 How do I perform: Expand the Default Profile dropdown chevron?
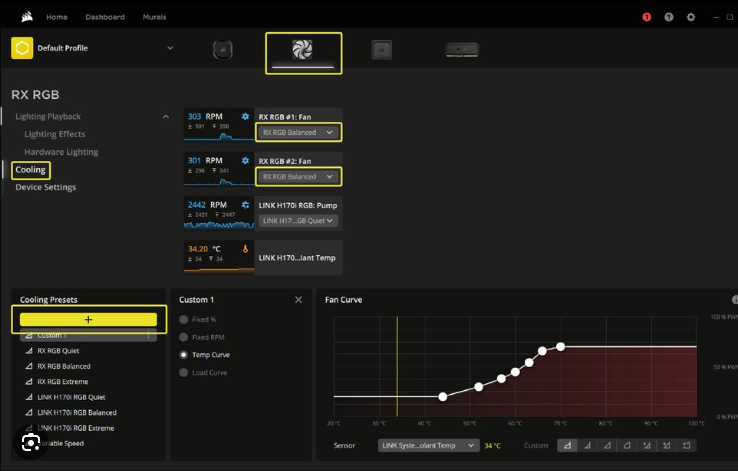(x=170, y=48)
